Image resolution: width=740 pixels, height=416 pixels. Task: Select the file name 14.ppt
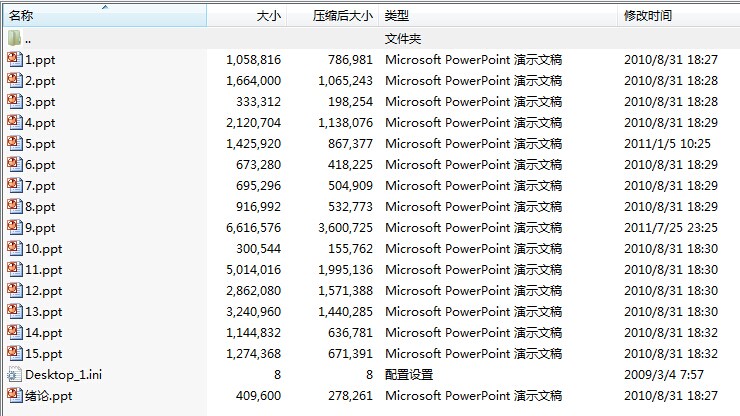[43, 333]
